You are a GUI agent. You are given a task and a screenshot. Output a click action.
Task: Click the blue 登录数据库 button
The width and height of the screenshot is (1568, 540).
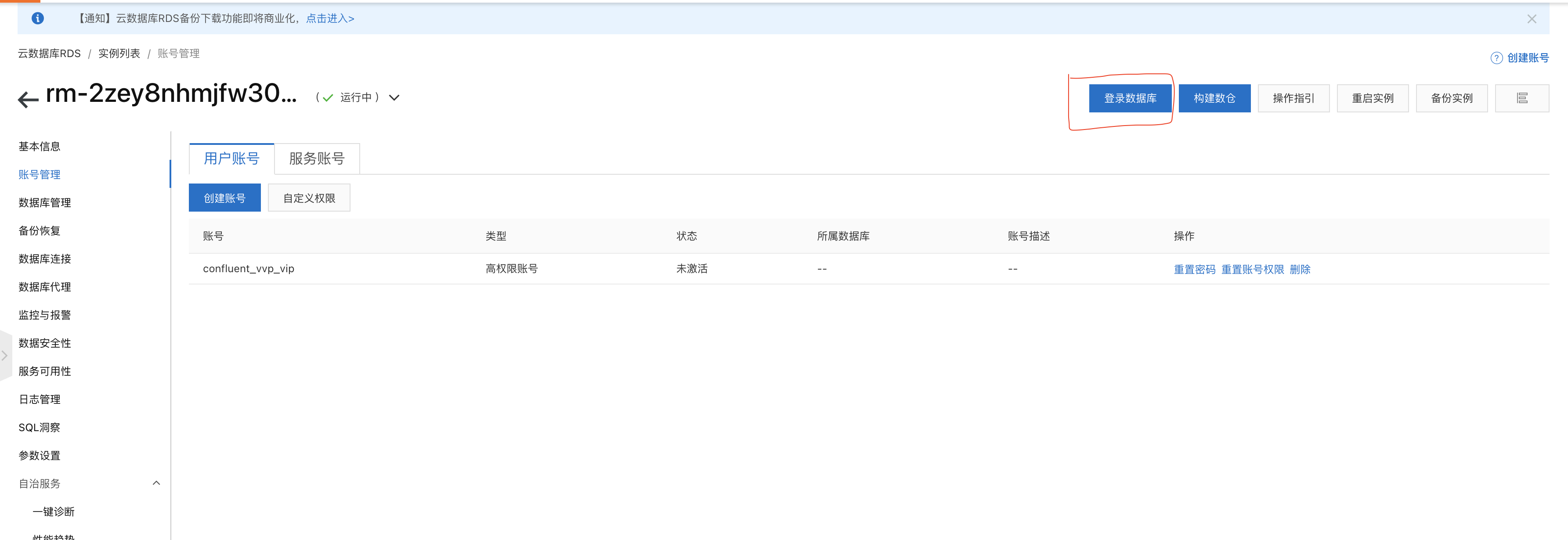1130,98
